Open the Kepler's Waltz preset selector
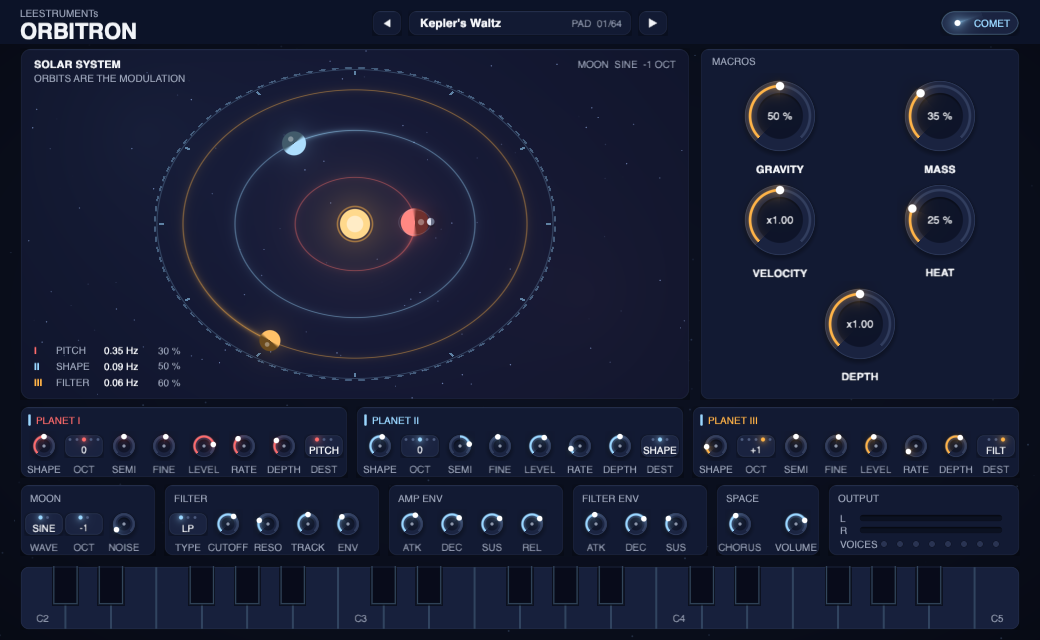 click(520, 23)
